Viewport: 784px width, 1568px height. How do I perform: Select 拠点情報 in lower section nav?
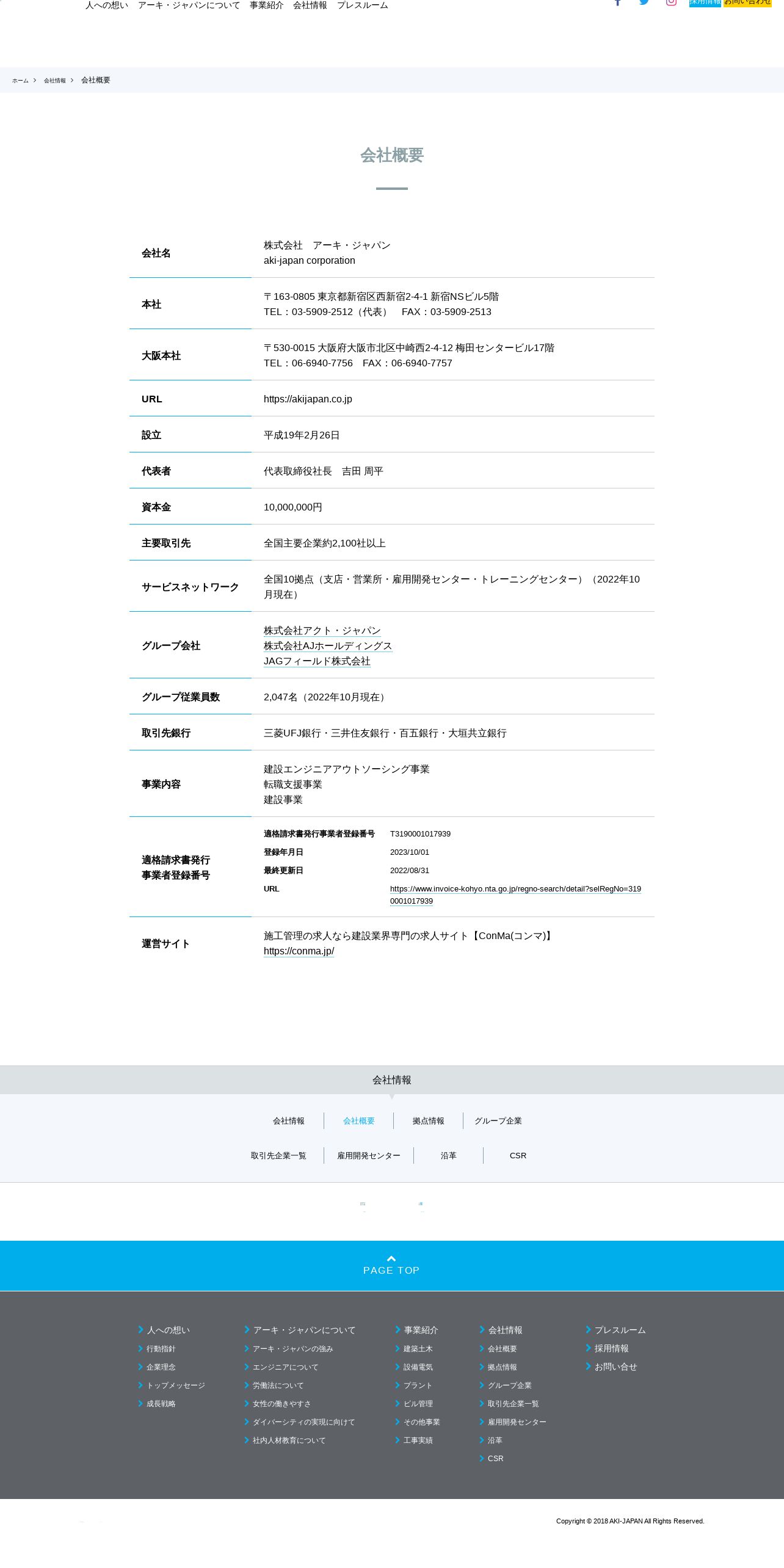[x=429, y=1121]
